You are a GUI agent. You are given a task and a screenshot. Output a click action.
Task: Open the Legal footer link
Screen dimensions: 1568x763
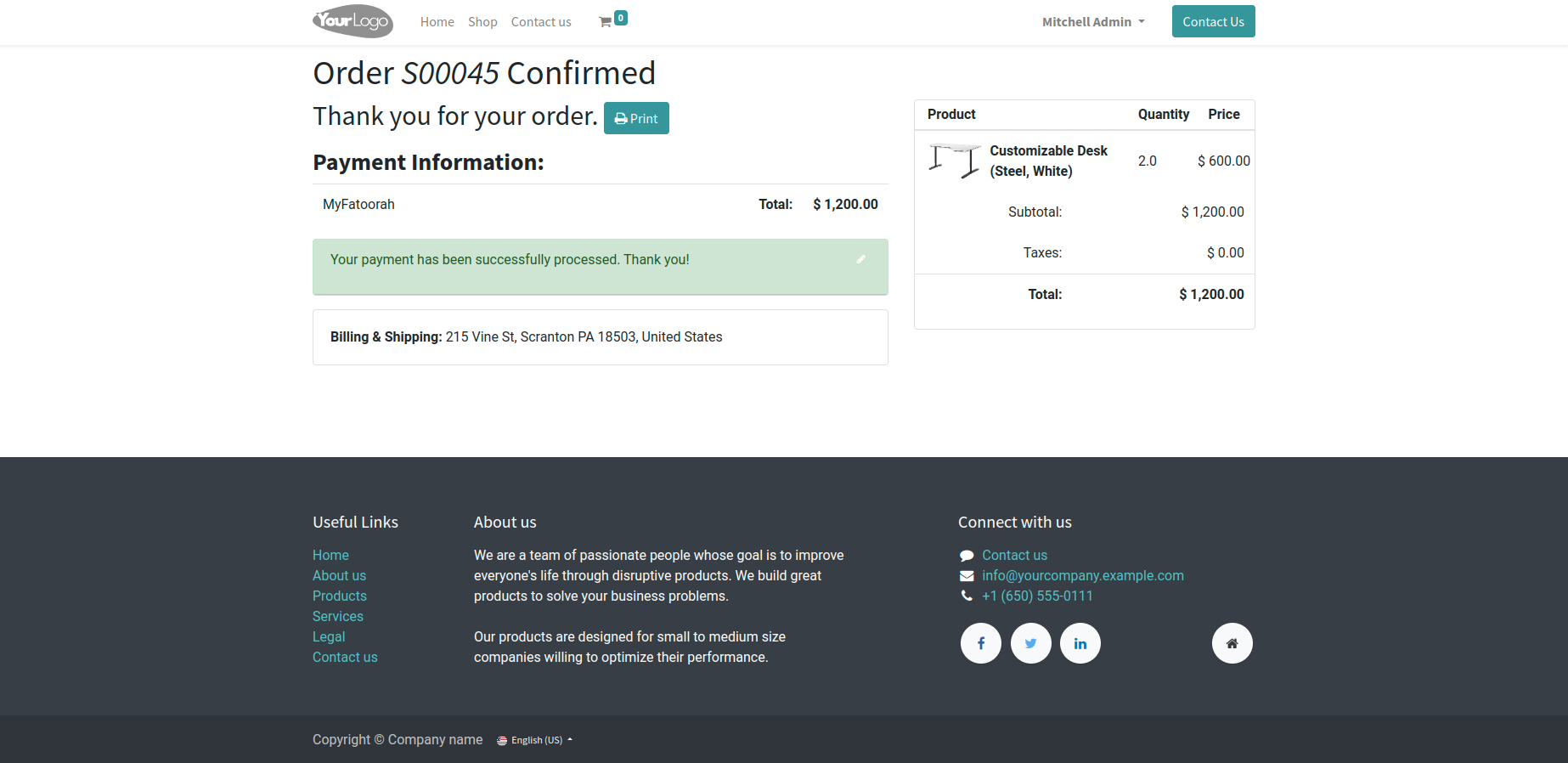[329, 636]
